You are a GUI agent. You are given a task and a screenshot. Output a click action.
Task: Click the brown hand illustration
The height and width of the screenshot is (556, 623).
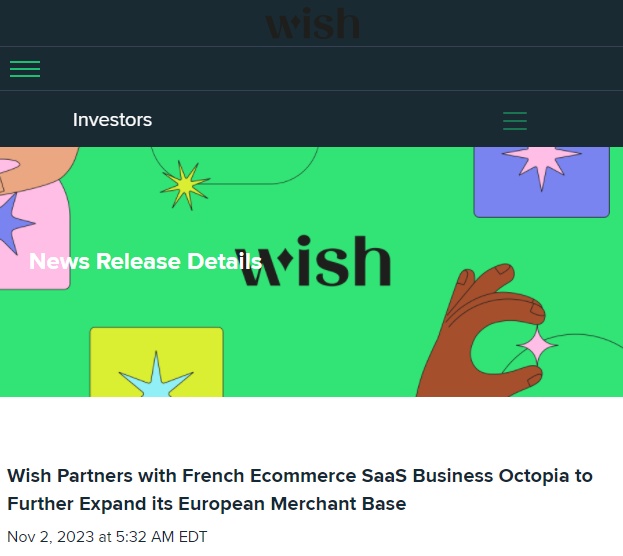coord(481,332)
